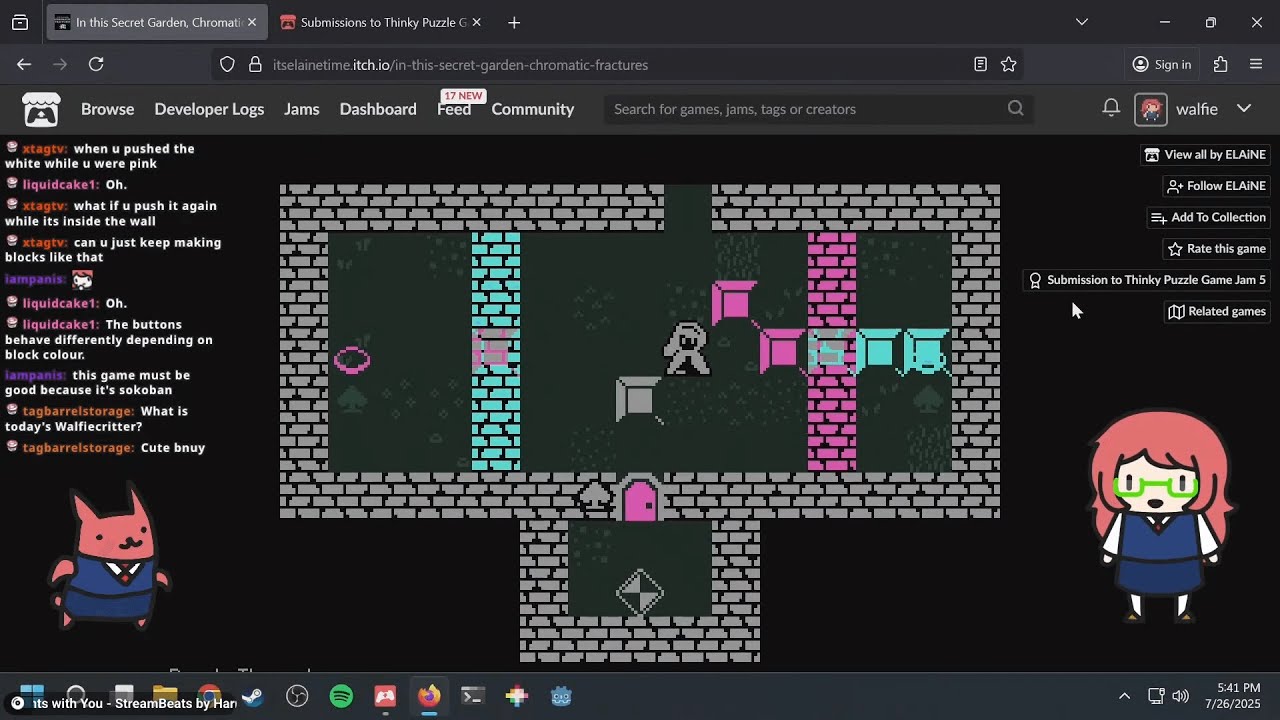The width and height of the screenshot is (1280, 720).
Task: Open the extensions puzzle icon
Action: (x=1220, y=64)
